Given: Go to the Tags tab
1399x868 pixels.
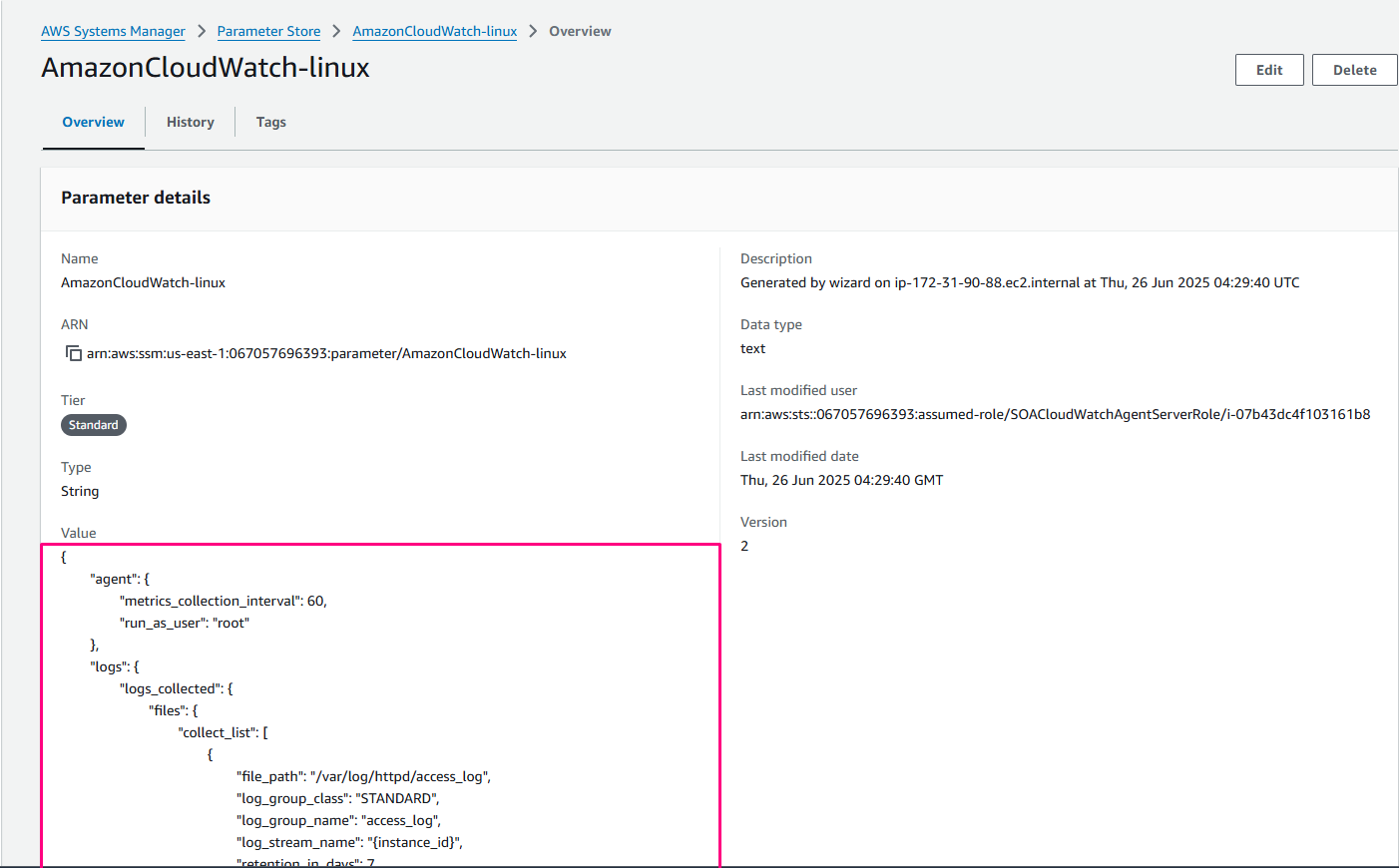Looking at the screenshot, I should 270,122.
